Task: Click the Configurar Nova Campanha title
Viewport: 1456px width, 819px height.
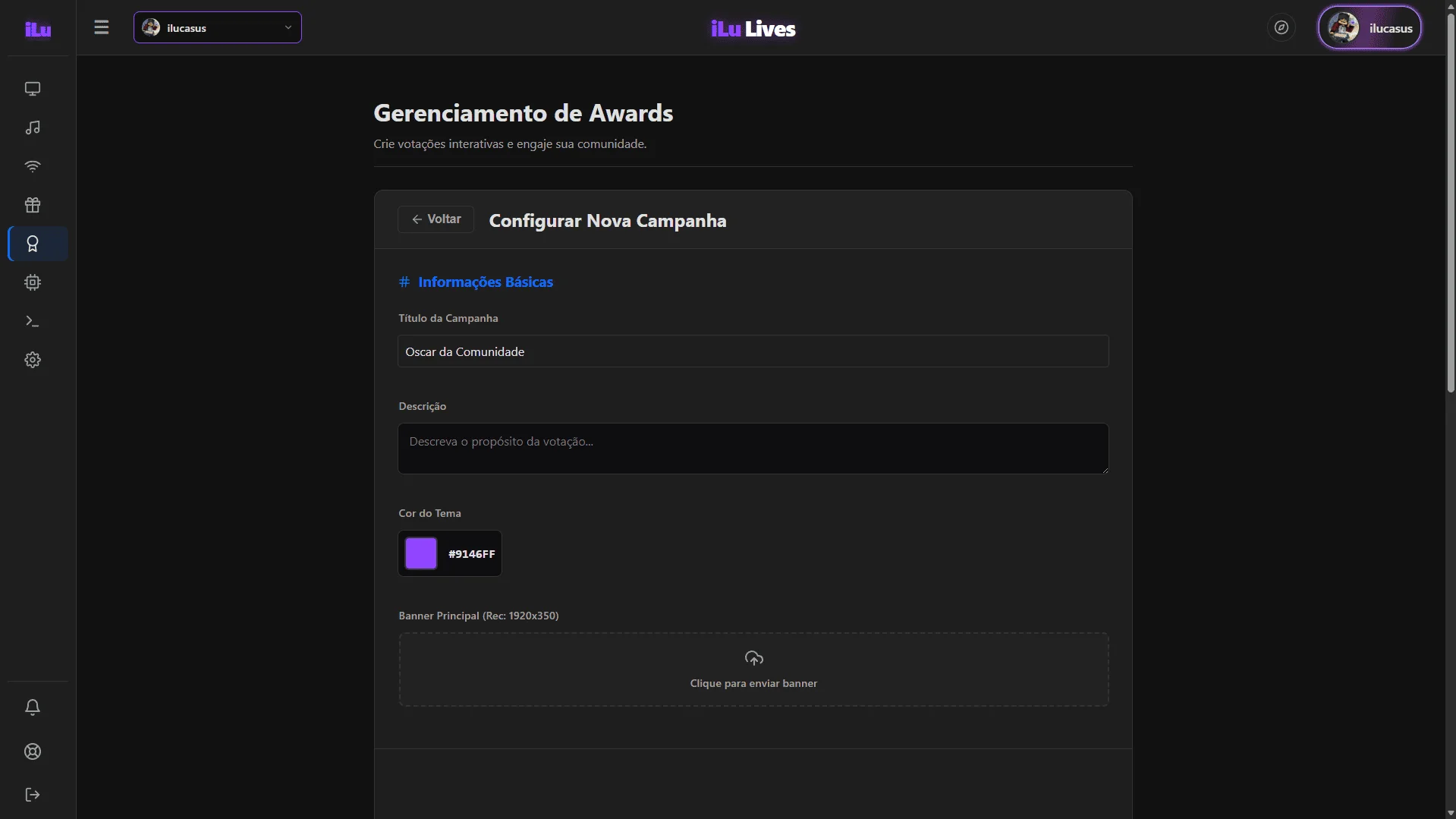Action: [608, 221]
